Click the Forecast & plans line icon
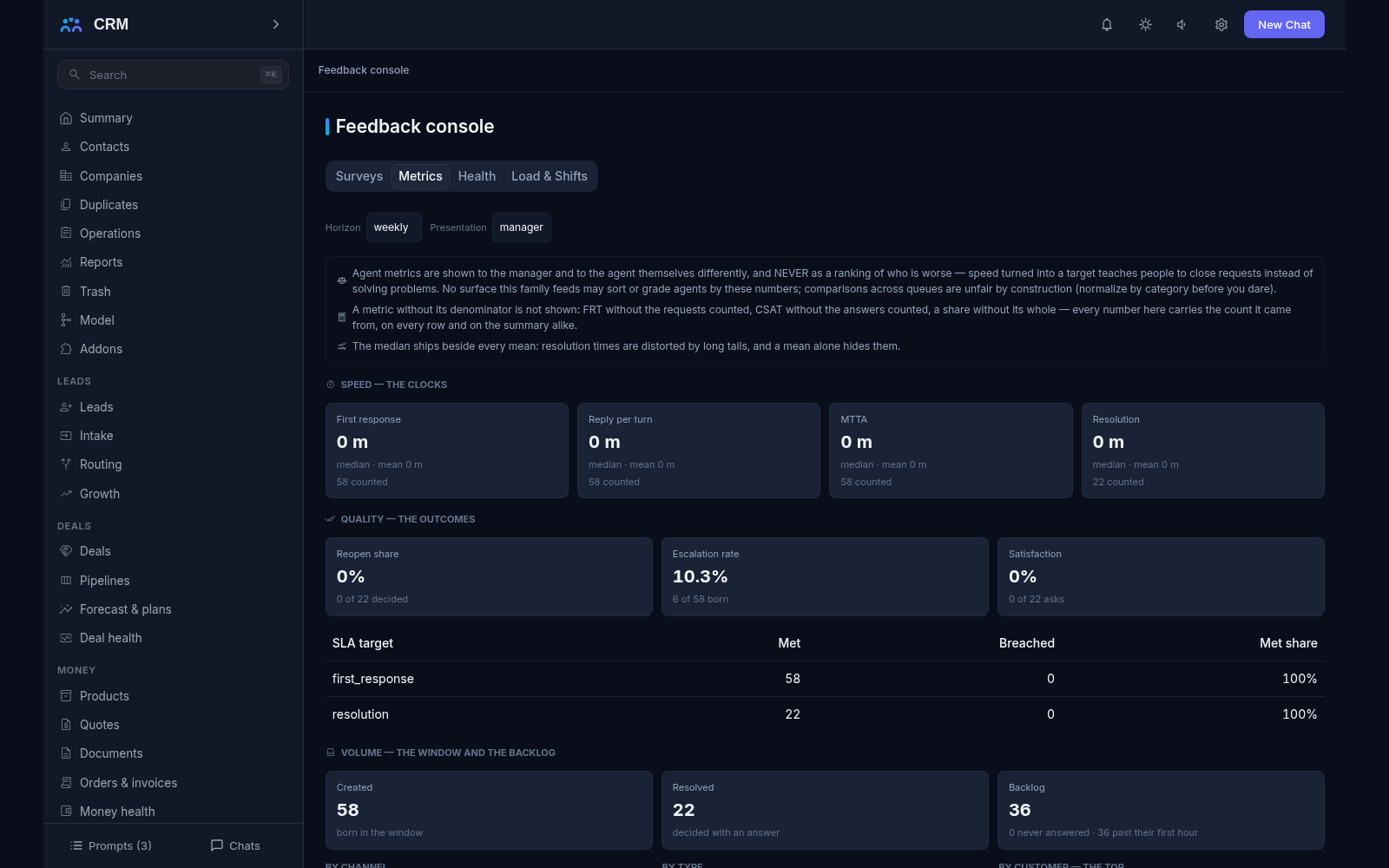The height and width of the screenshot is (868, 1389). click(x=66, y=609)
